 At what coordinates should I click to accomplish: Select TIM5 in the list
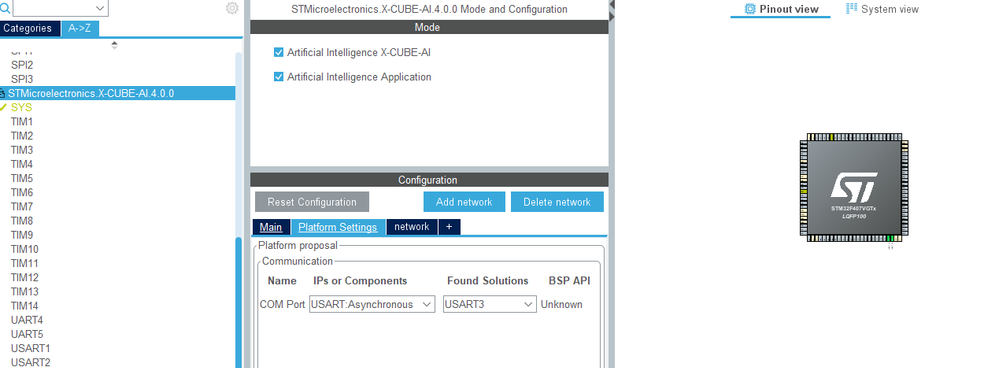22,178
